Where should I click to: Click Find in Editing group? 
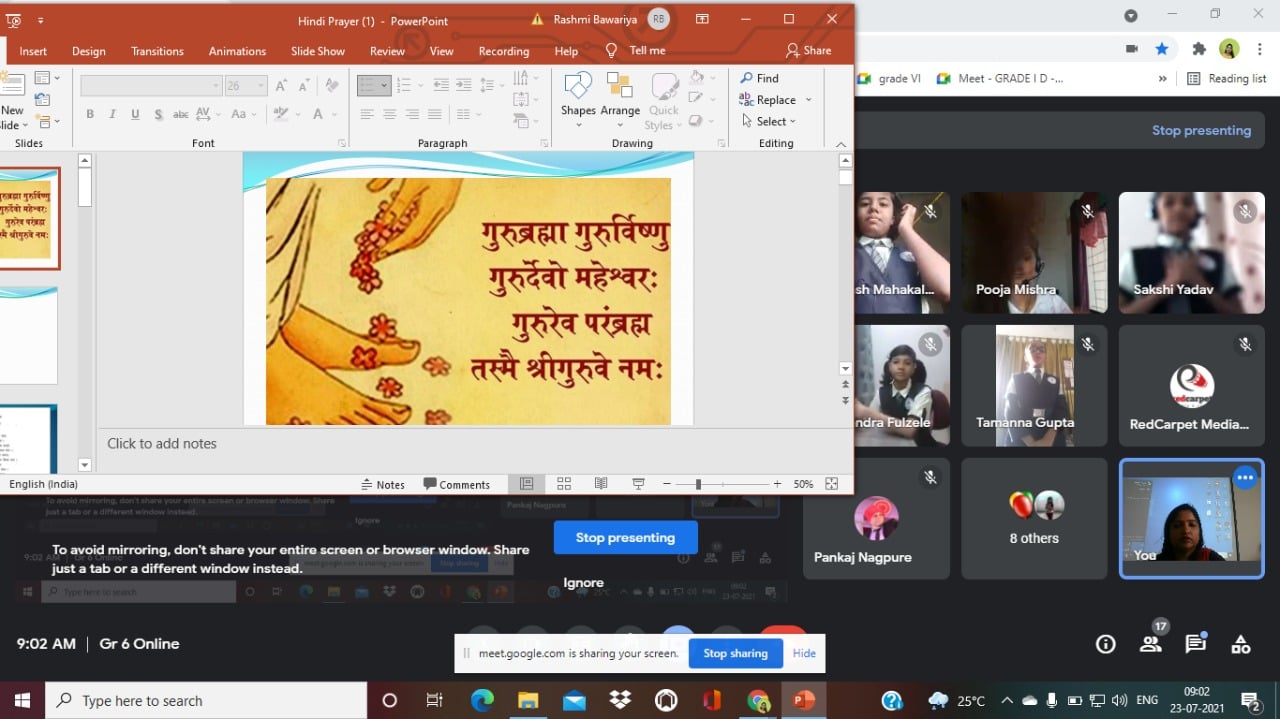(x=759, y=78)
